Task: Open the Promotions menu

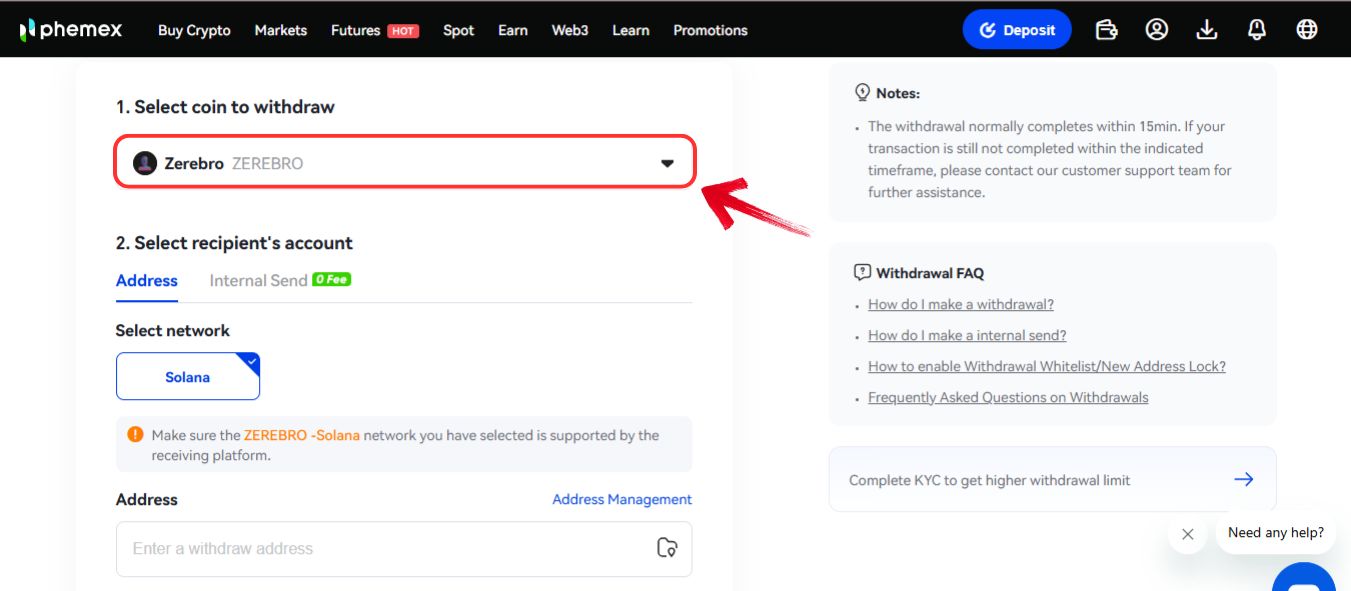Action: (x=710, y=30)
